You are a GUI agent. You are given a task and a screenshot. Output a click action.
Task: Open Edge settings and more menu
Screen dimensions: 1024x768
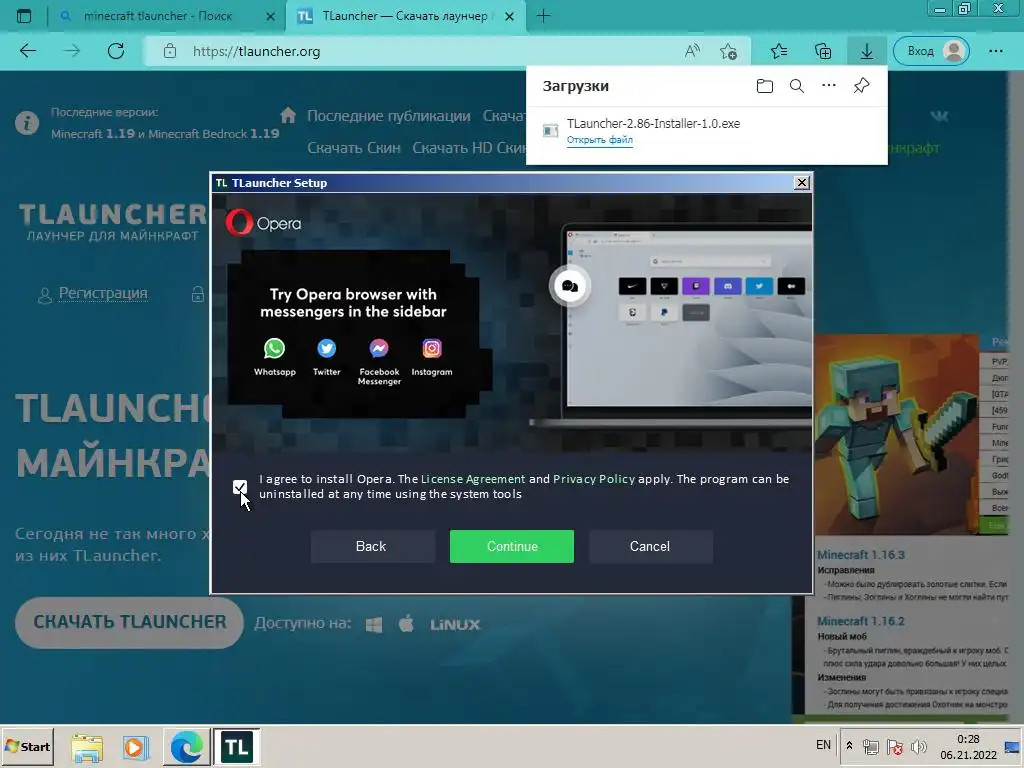[995, 51]
